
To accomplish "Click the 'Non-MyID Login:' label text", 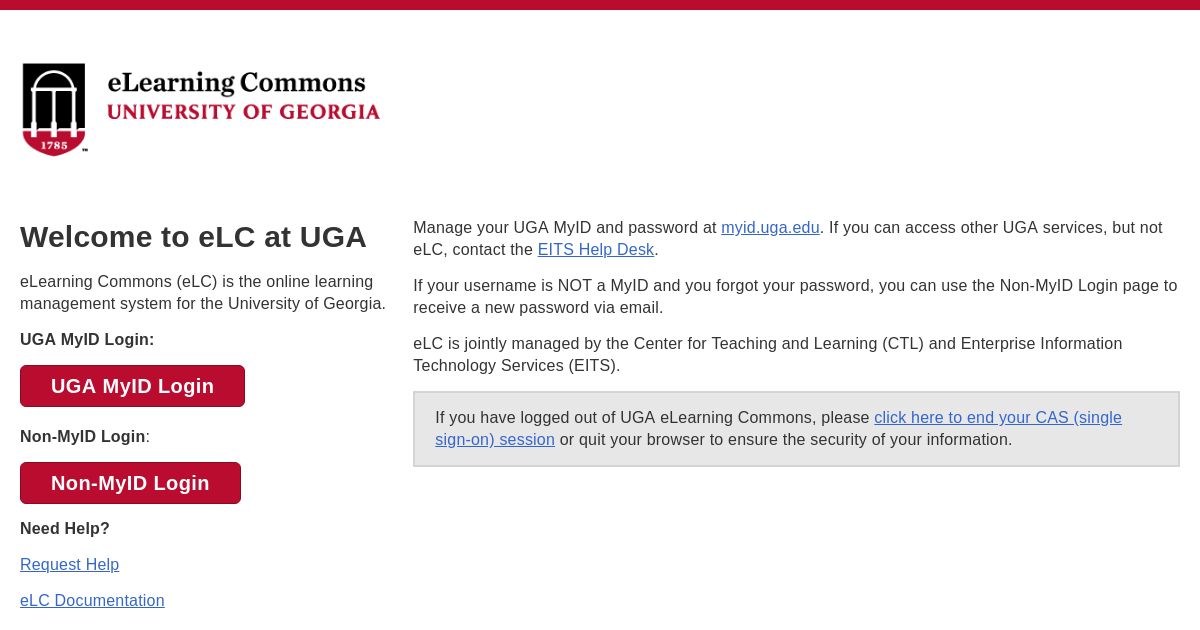I will click(x=85, y=437).
